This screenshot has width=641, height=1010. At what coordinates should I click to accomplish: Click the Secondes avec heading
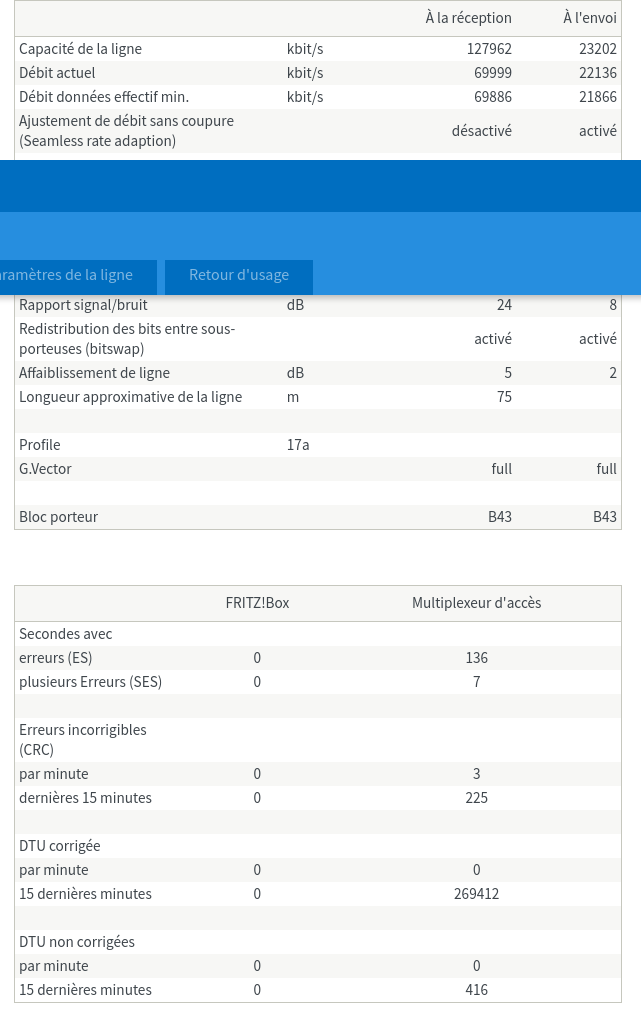click(x=66, y=634)
